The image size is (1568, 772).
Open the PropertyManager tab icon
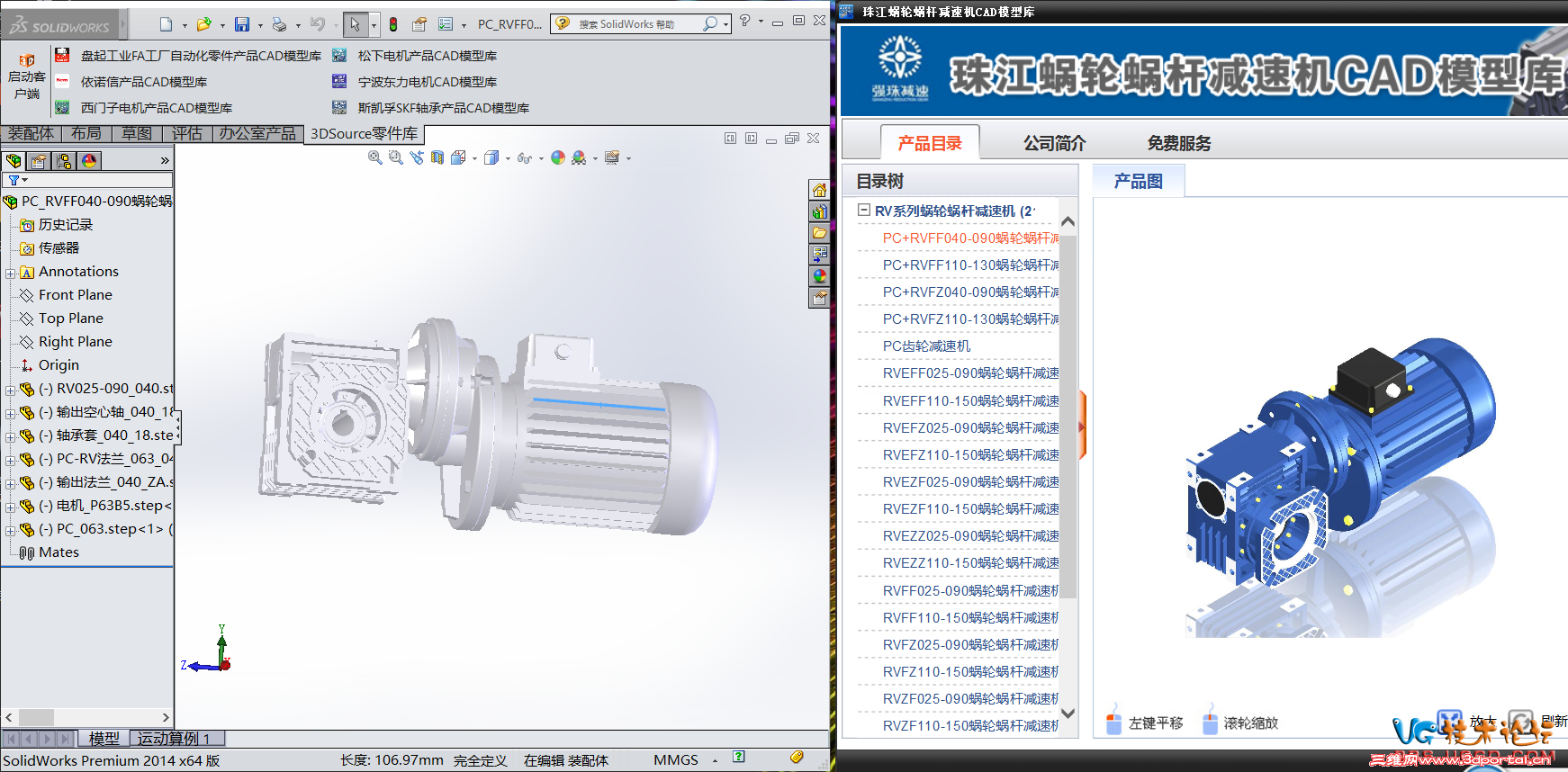point(39,160)
